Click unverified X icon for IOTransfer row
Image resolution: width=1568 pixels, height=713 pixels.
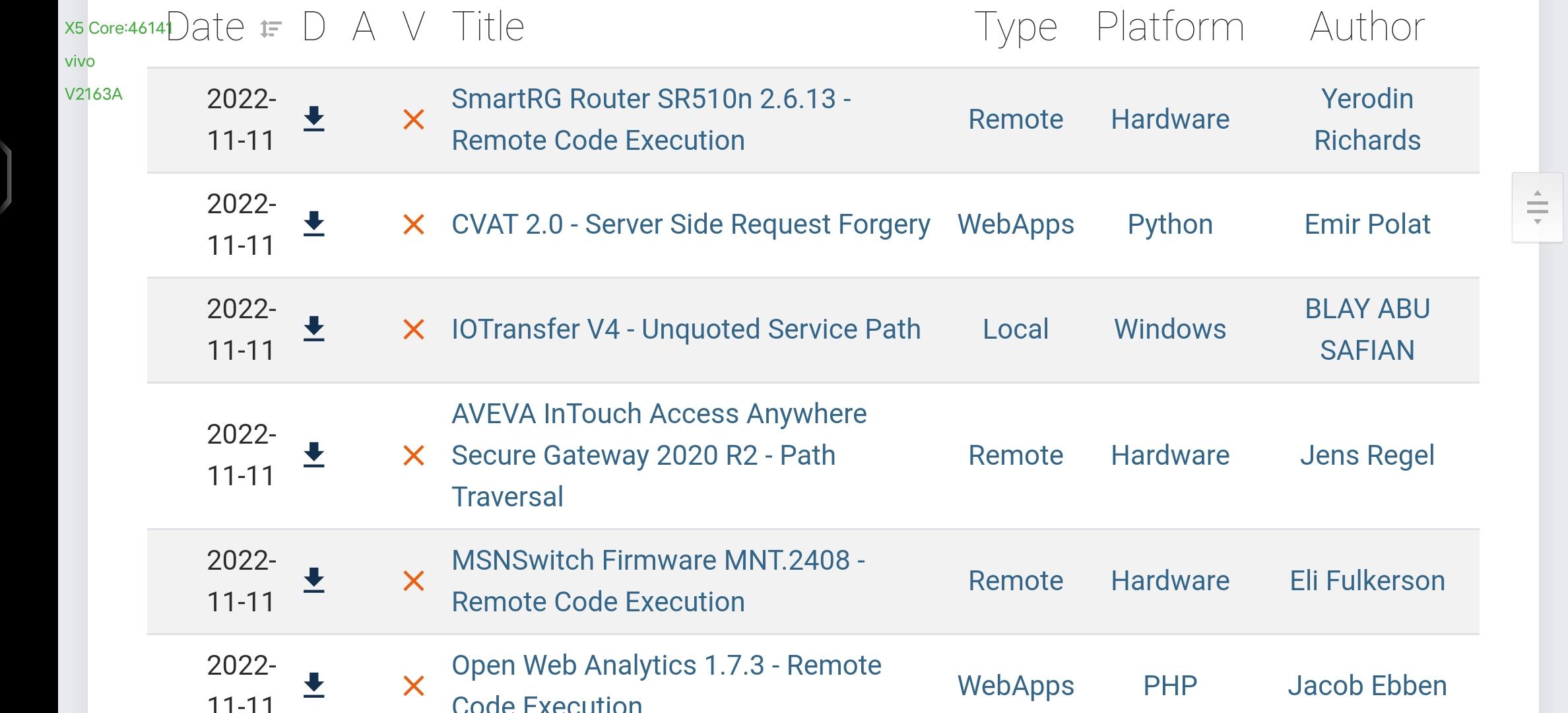[x=414, y=329]
